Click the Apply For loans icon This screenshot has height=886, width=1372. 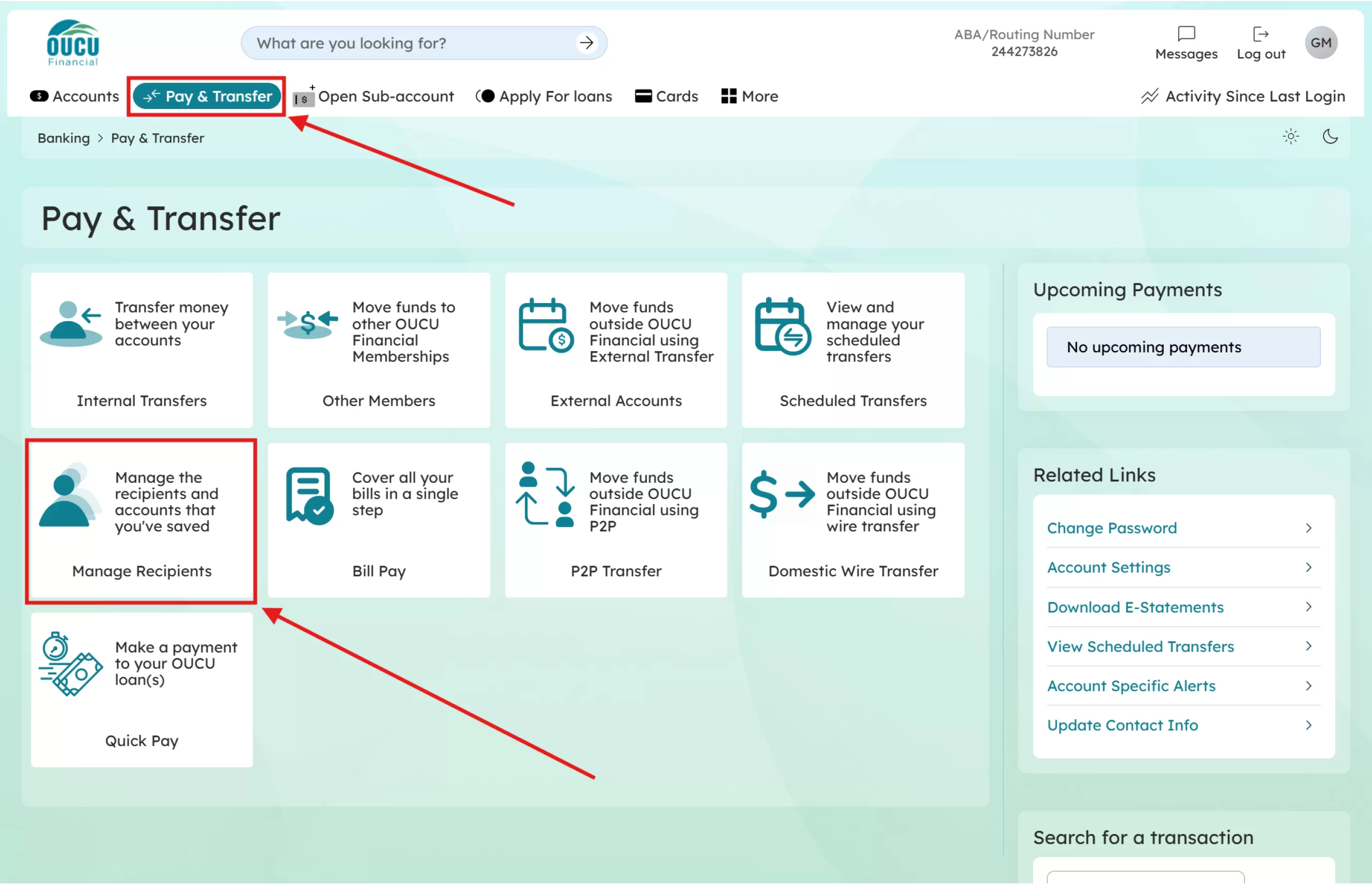tap(485, 96)
